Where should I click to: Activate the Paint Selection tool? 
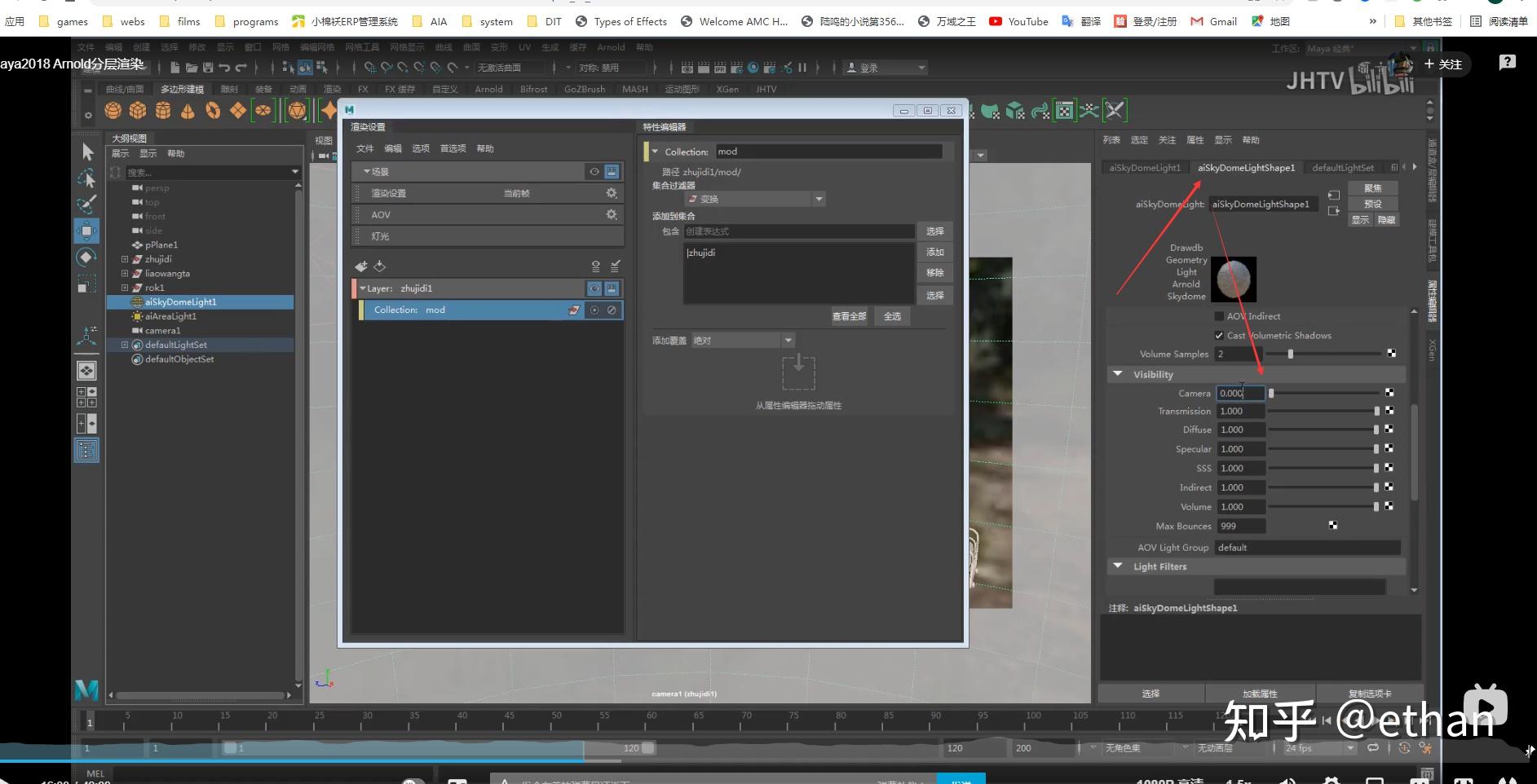point(87,204)
